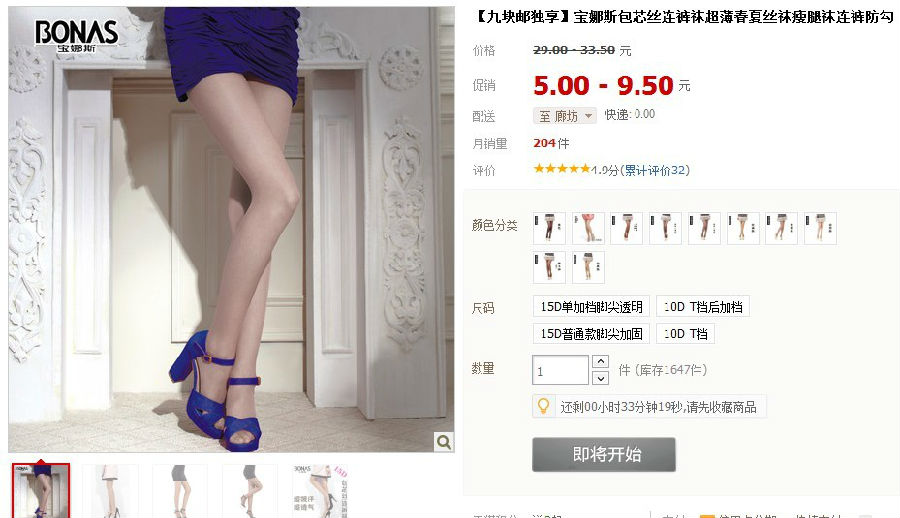900x518 pixels.
Task: View the fifth thumbnail with BONAS packaging
Action: [x=320, y=492]
